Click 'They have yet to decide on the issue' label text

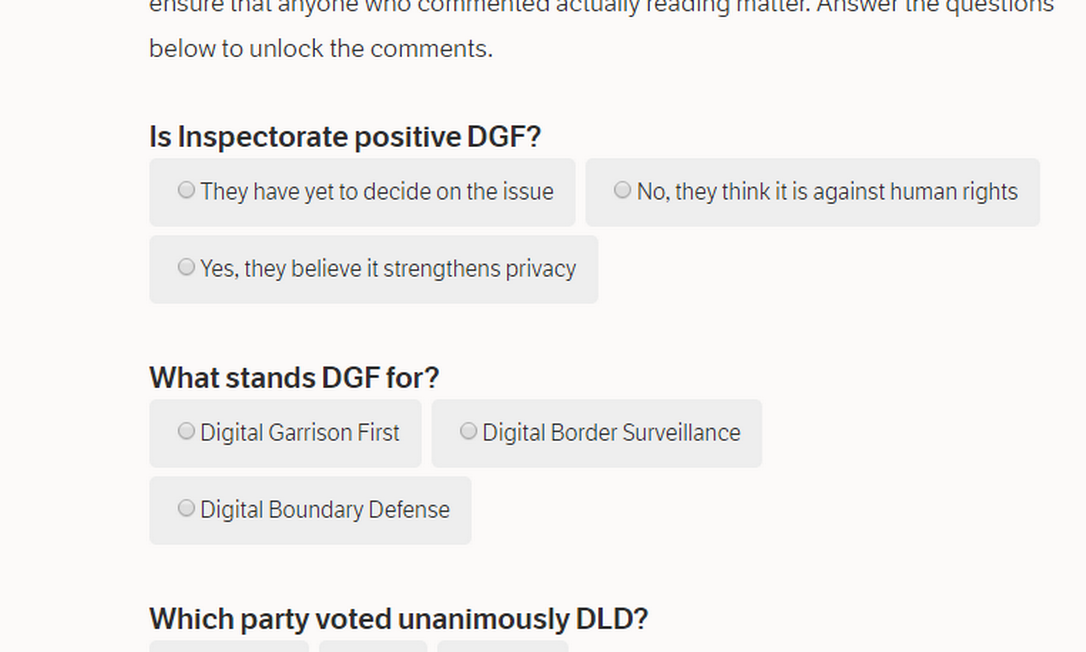tap(376, 192)
